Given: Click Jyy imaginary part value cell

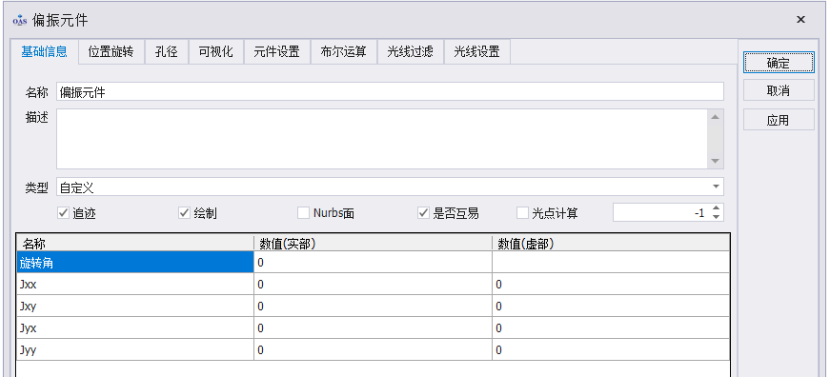Looking at the screenshot, I should tap(611, 350).
